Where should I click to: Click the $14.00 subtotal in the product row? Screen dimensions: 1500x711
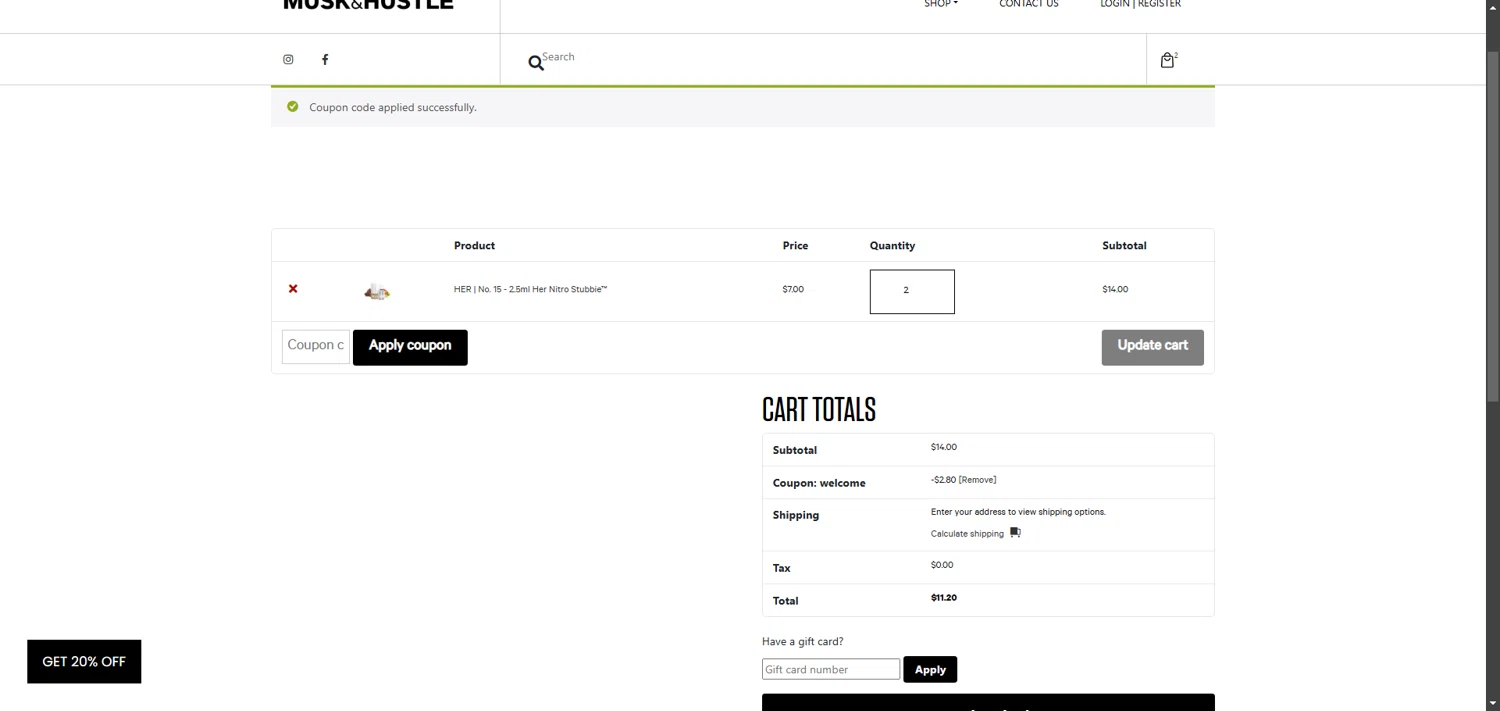(1115, 289)
